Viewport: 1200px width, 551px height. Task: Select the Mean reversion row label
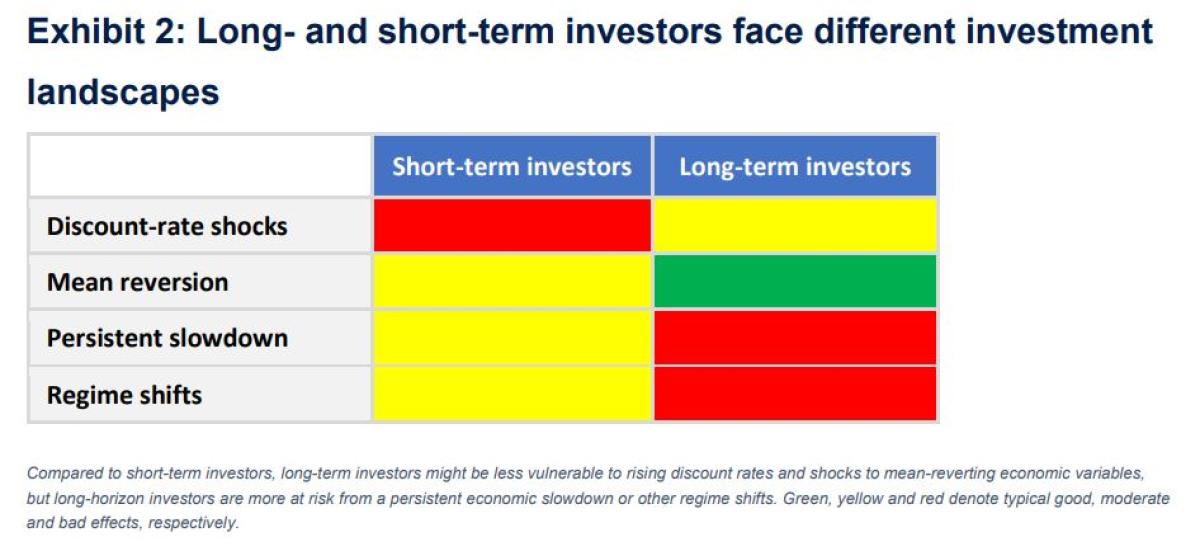click(x=137, y=282)
